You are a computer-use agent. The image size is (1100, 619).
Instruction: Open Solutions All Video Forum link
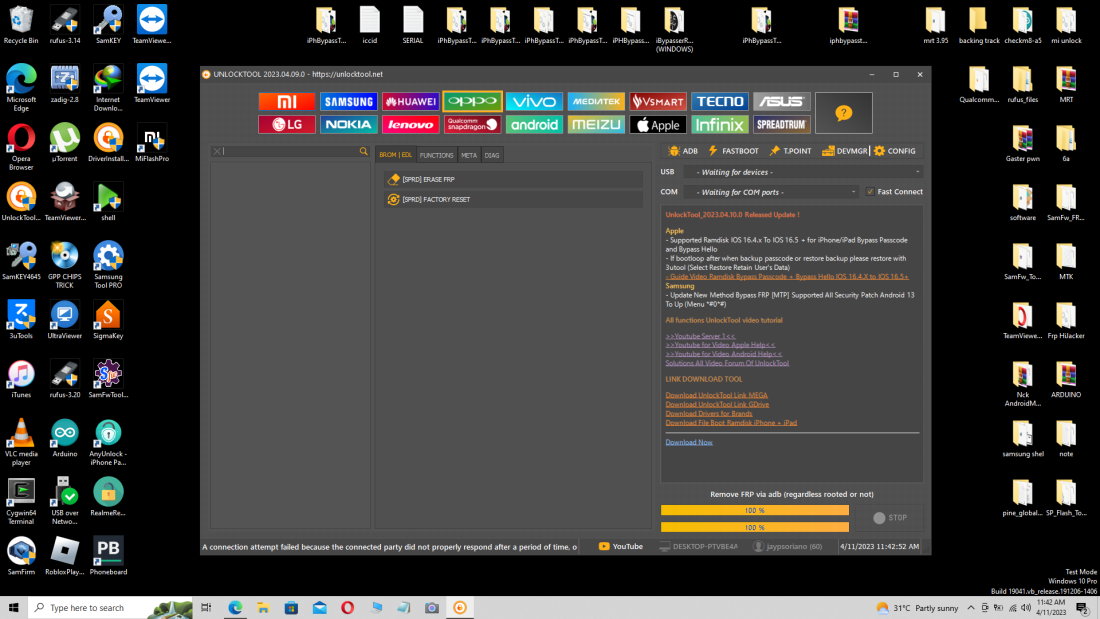[727, 363]
